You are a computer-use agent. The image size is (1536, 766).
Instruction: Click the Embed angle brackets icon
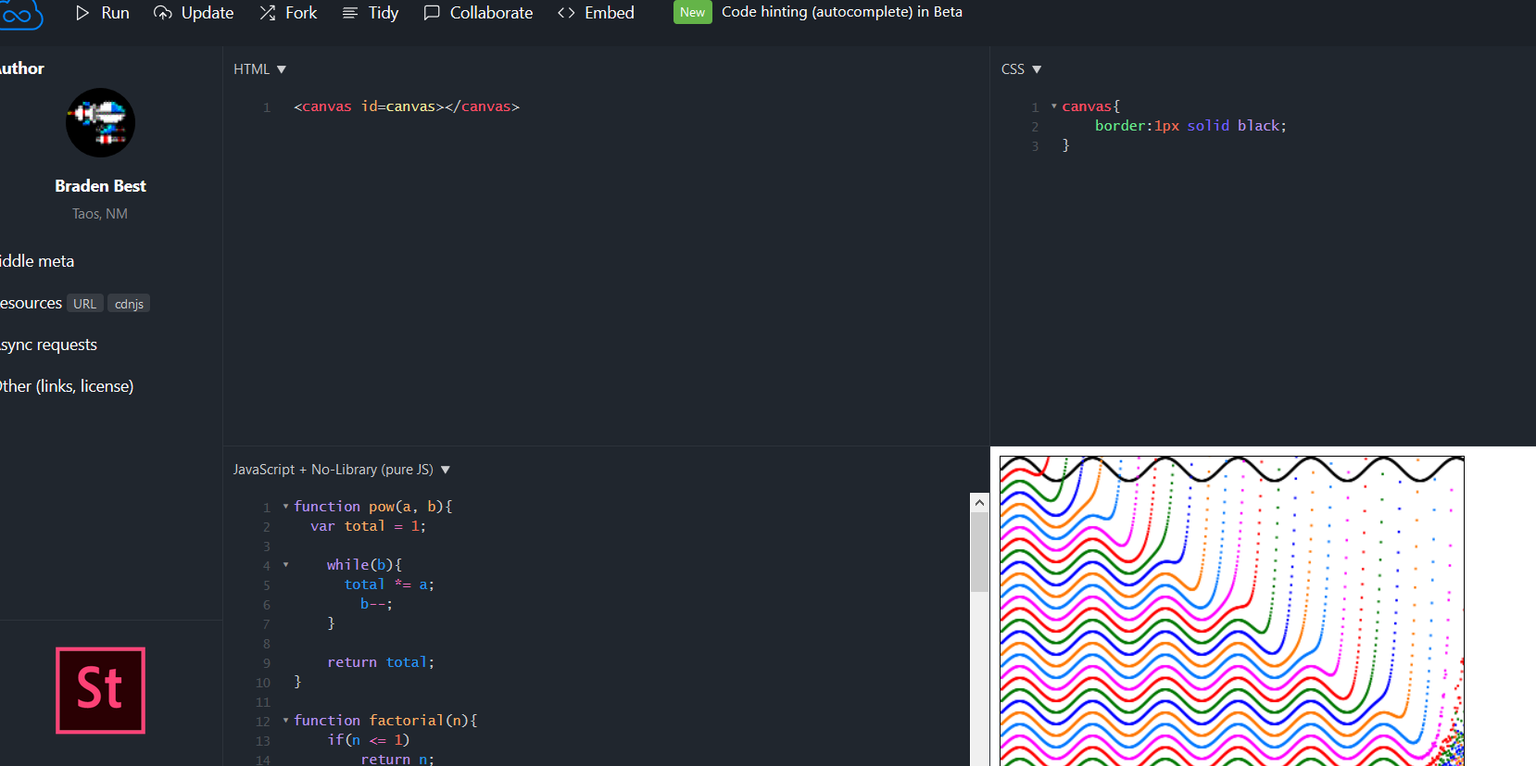[x=566, y=13]
